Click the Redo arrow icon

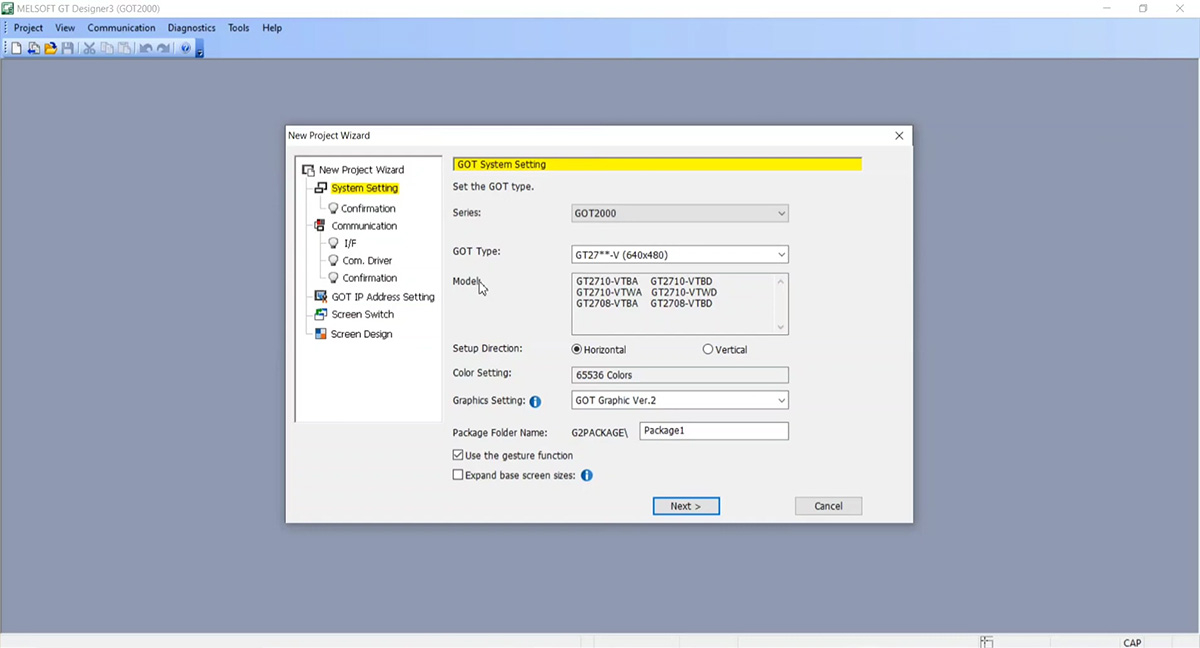[x=163, y=48]
